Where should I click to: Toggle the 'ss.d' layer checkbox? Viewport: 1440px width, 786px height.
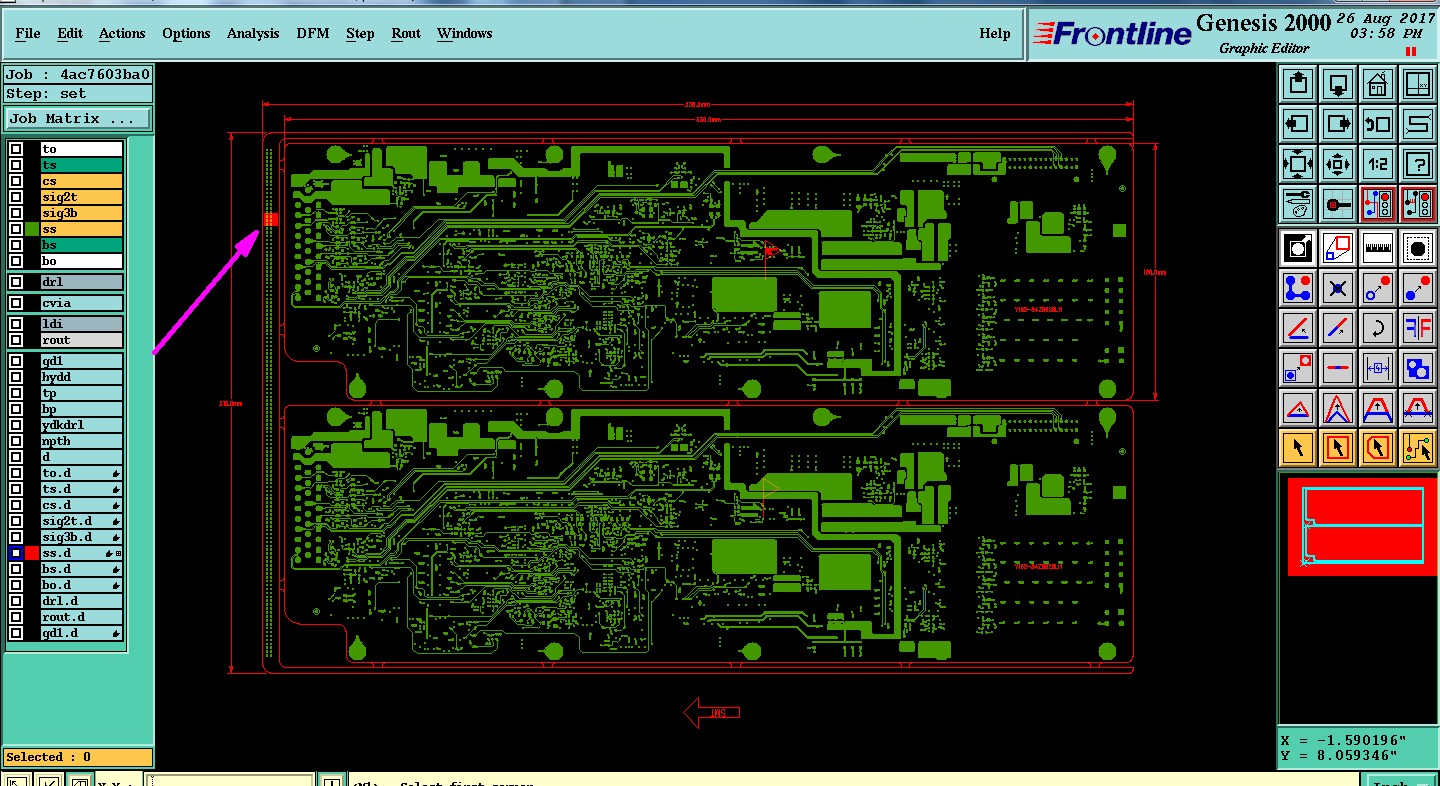(16, 553)
